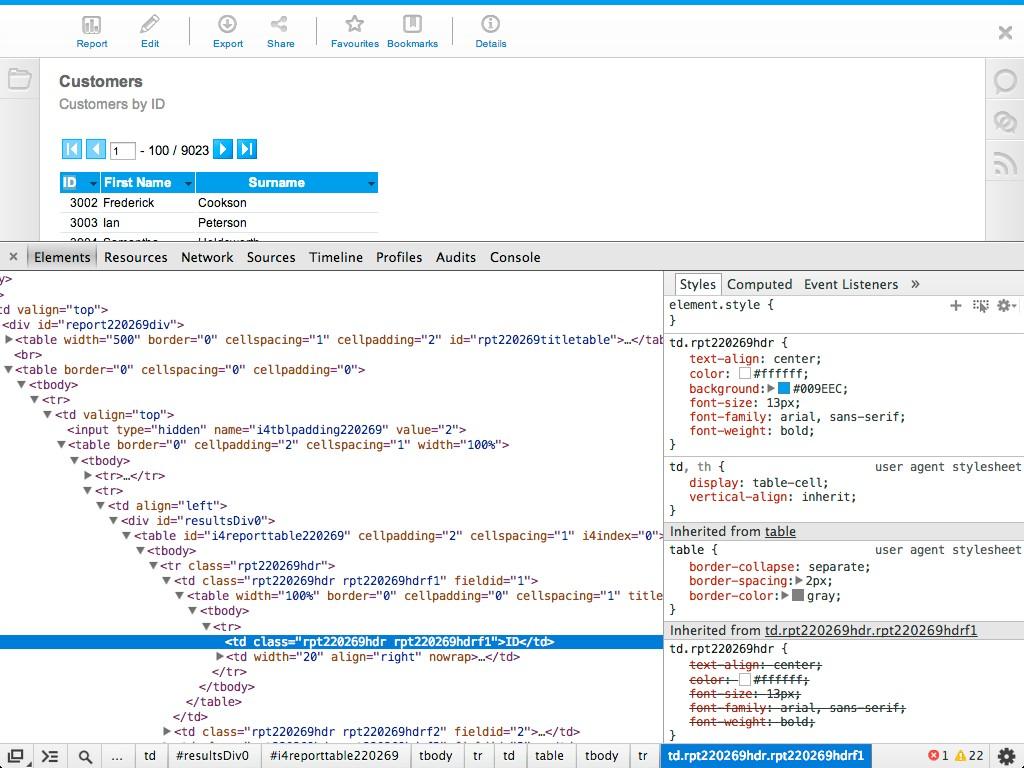Collapse the tr class rpt220269hdr node
The height and width of the screenshot is (768, 1024).
pos(153,566)
